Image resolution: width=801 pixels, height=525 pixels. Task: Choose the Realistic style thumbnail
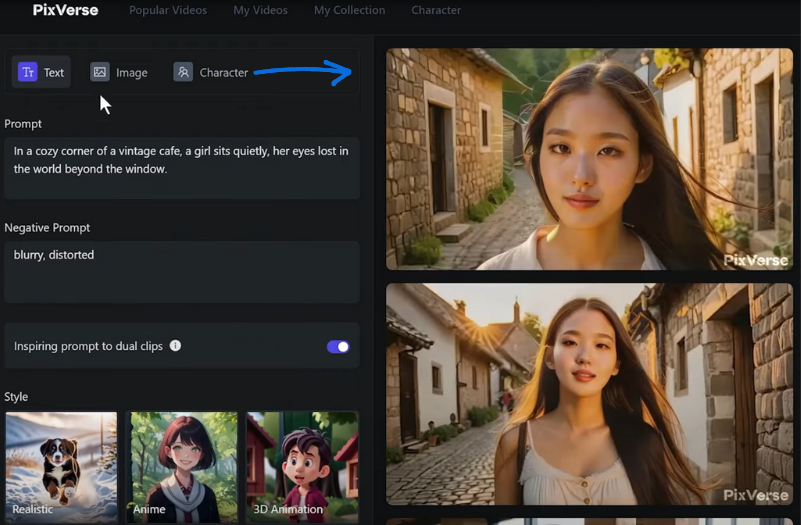click(61, 467)
